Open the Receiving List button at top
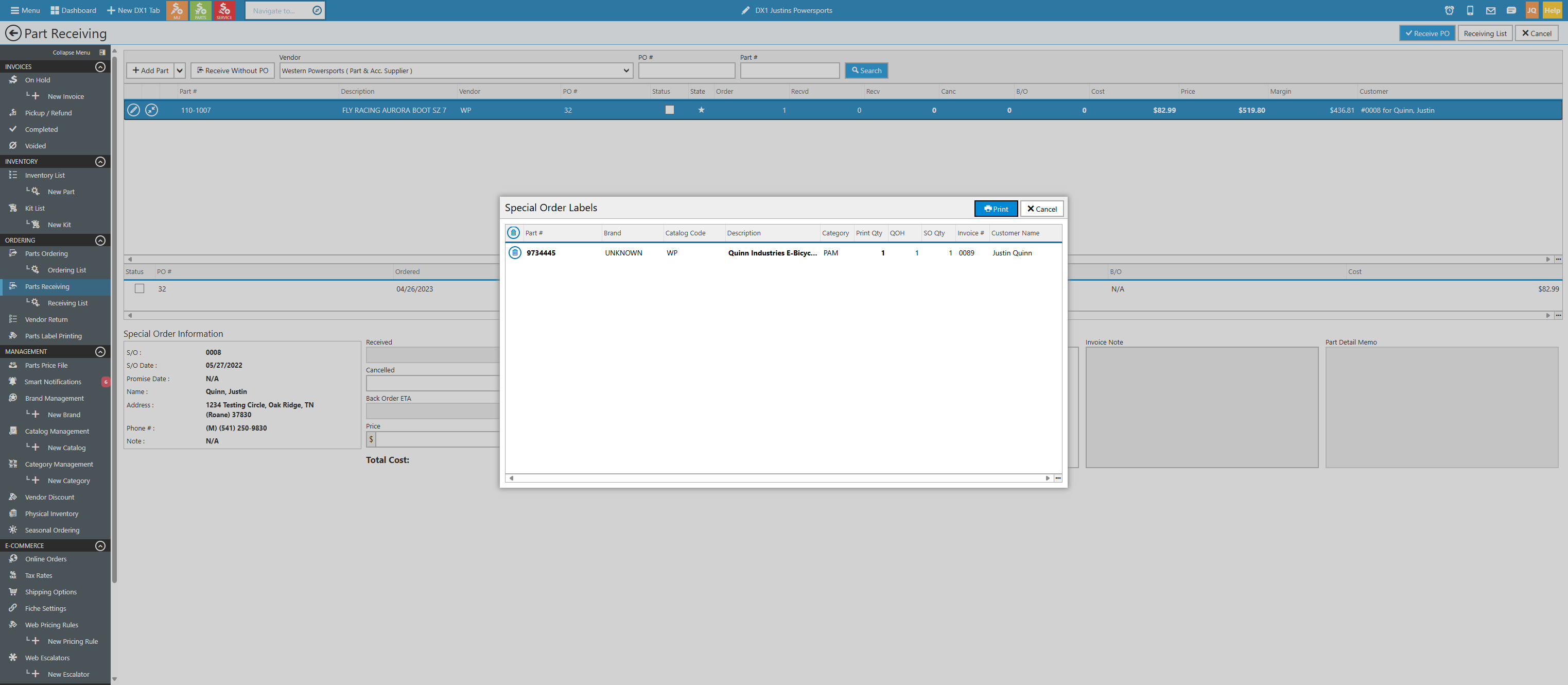 click(x=1485, y=33)
